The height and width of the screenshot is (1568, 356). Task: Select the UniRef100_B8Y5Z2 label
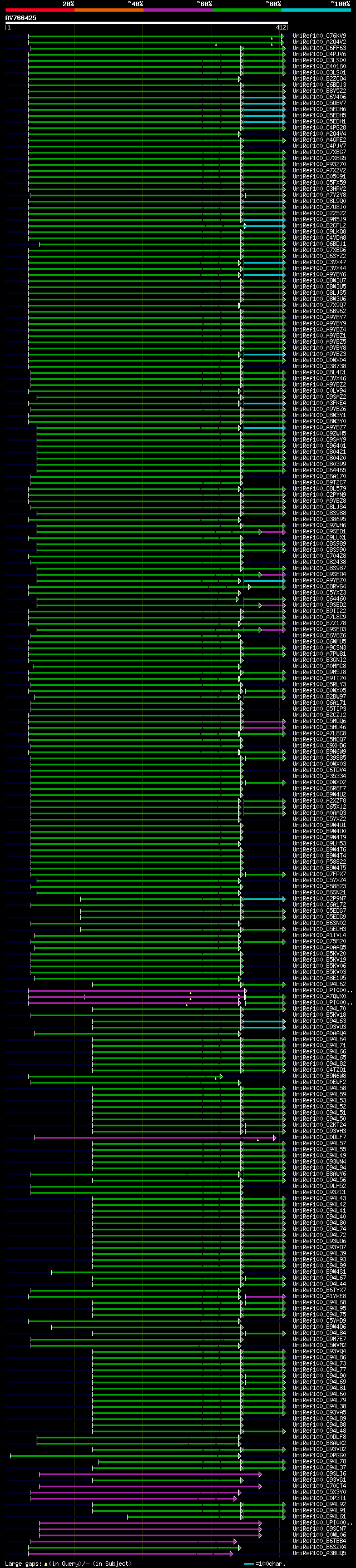pos(319,91)
